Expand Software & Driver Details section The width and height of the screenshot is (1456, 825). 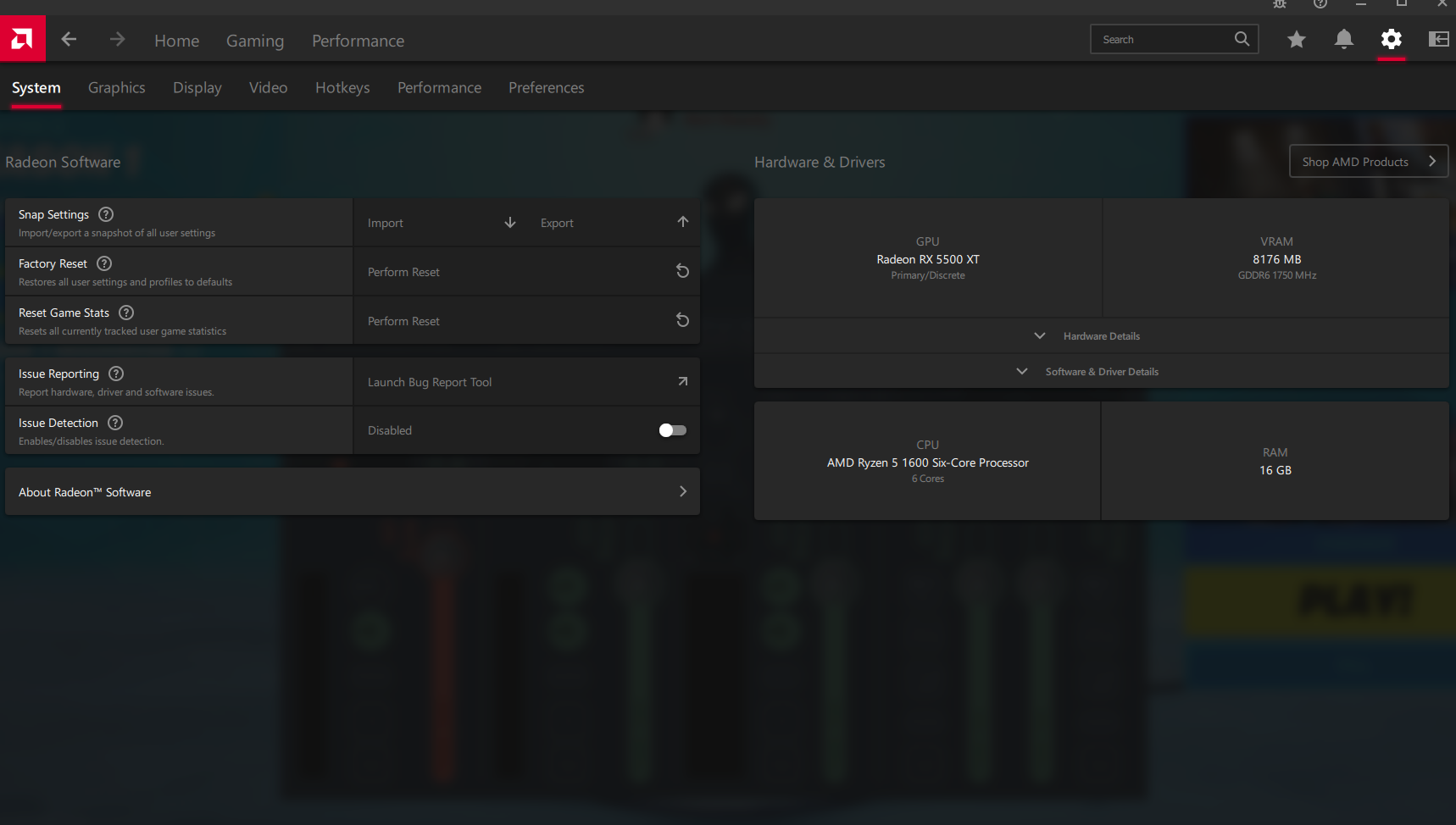[x=1102, y=372]
